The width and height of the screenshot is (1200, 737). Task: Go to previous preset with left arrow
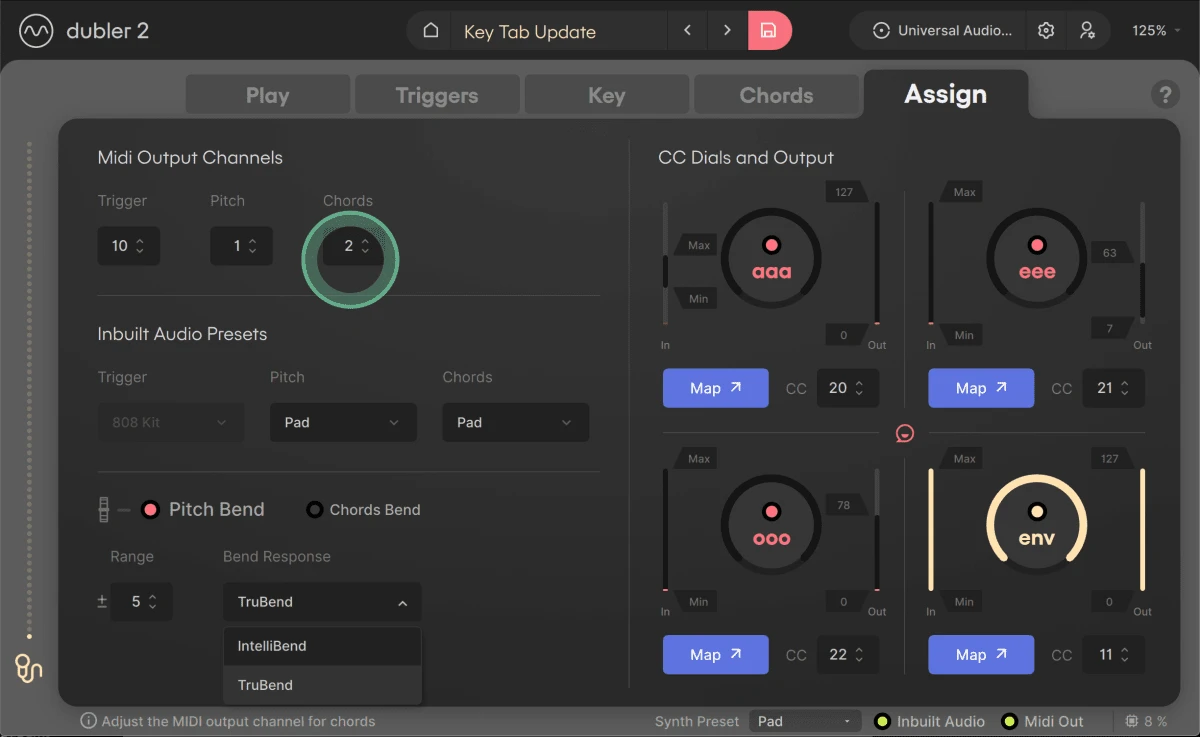687,31
